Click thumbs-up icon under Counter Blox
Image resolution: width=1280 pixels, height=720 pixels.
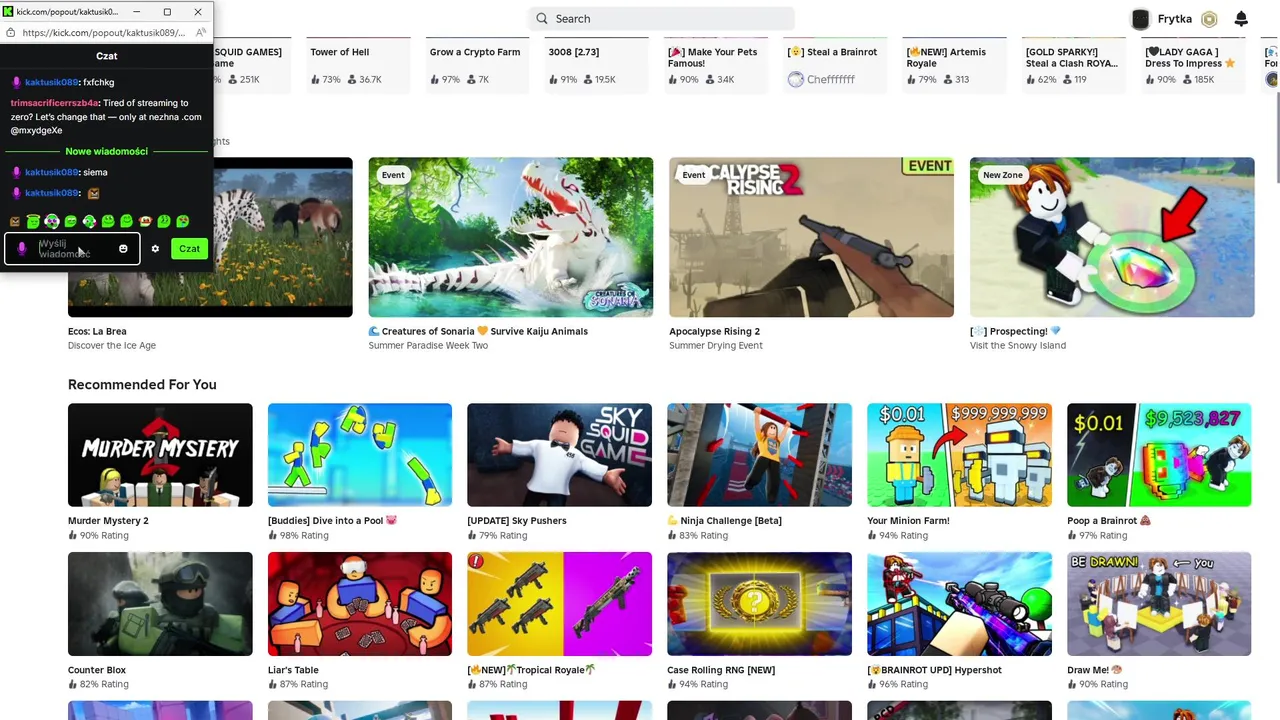[73, 684]
